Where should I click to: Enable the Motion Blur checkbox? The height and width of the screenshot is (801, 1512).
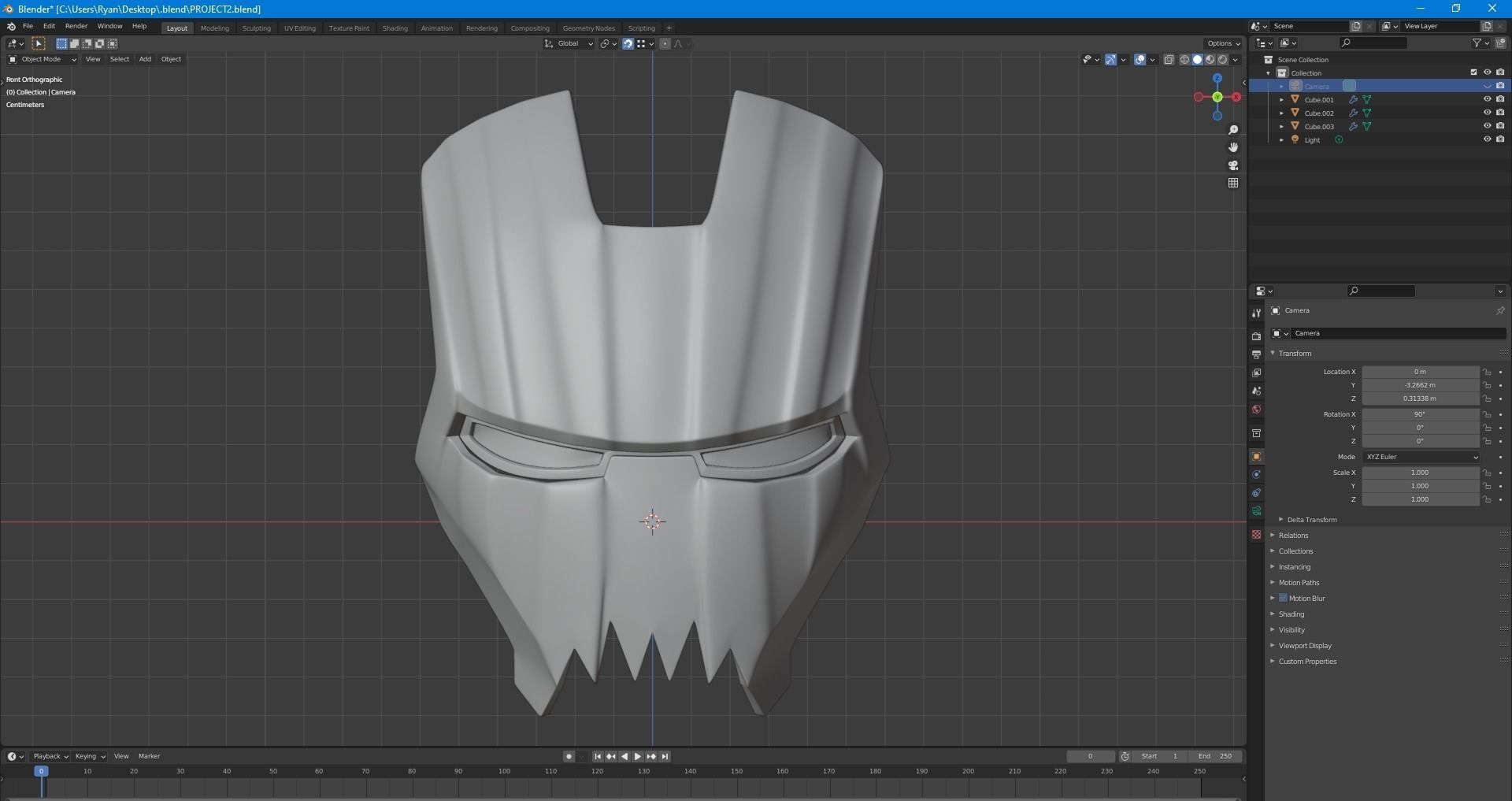(1283, 598)
